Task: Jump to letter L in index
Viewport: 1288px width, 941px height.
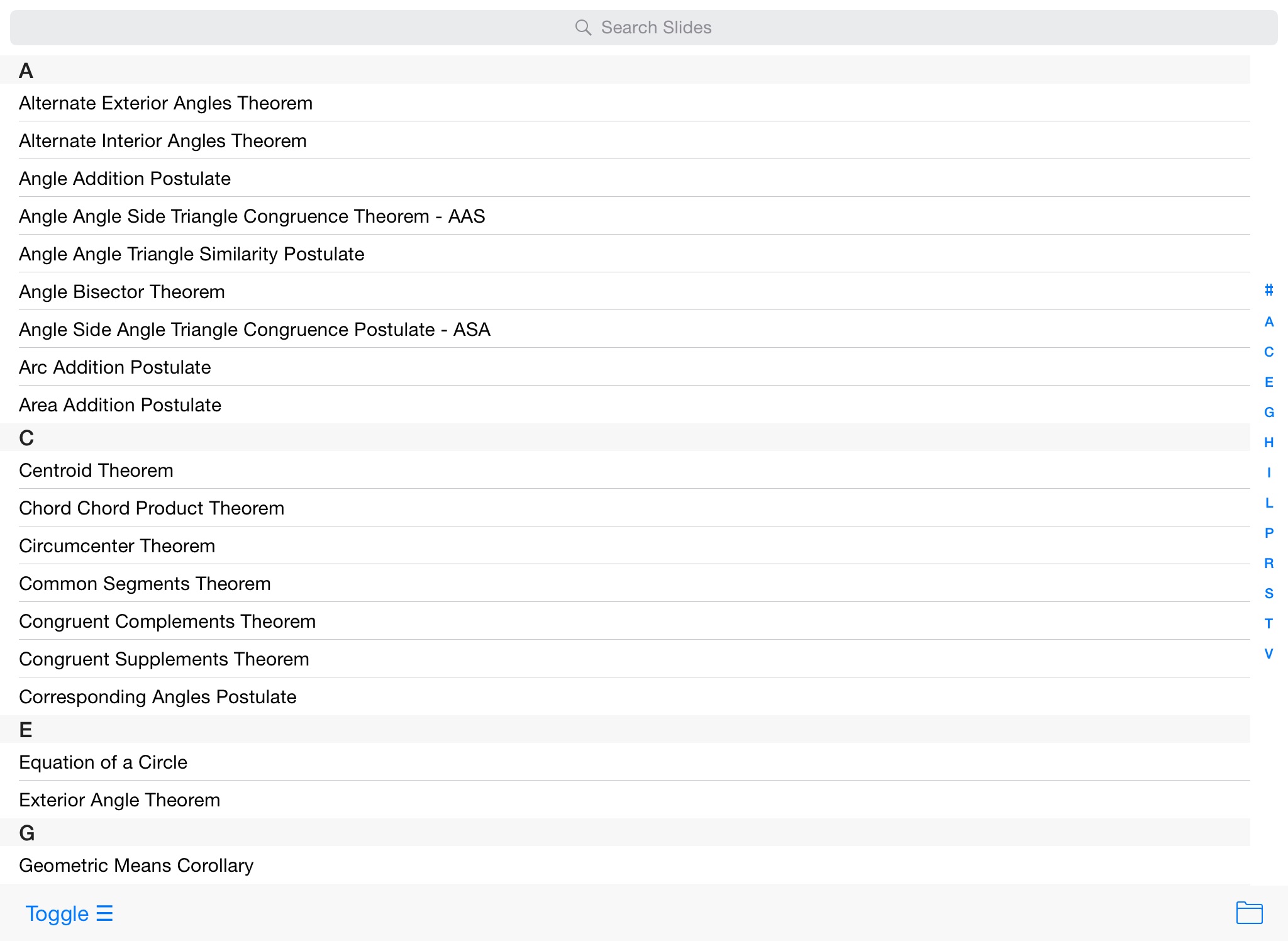Action: (1269, 503)
